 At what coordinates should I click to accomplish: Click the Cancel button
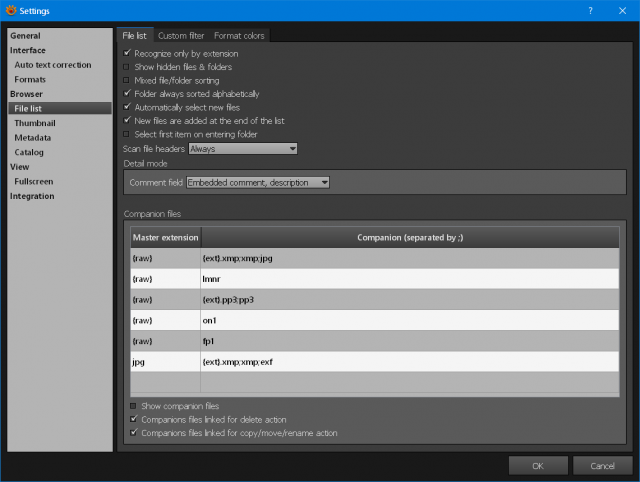(x=602, y=466)
